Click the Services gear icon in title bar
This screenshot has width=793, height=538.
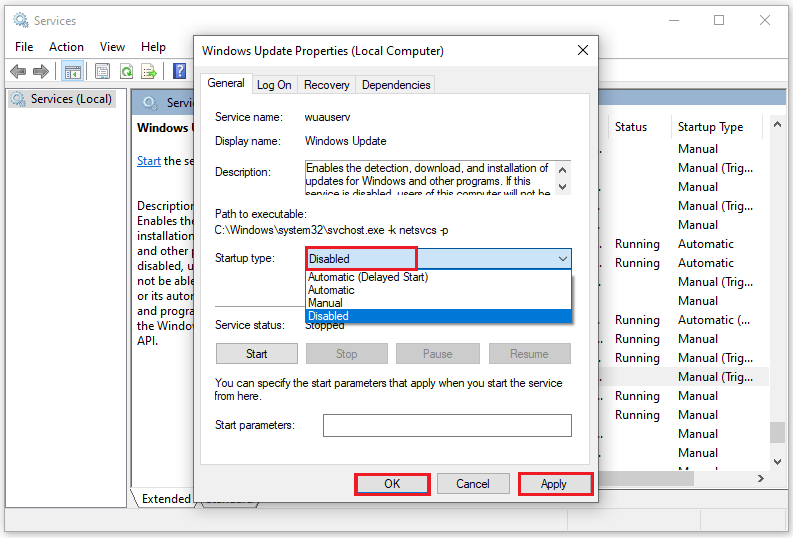pyautogui.click(x=21, y=20)
